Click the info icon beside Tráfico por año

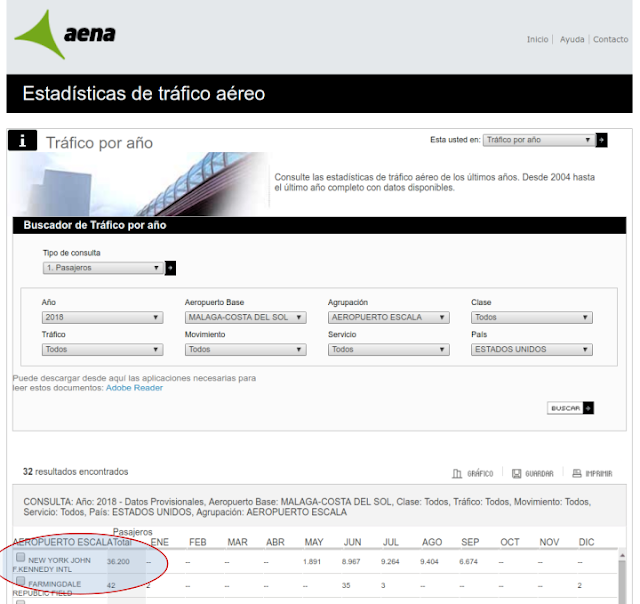click(22, 140)
